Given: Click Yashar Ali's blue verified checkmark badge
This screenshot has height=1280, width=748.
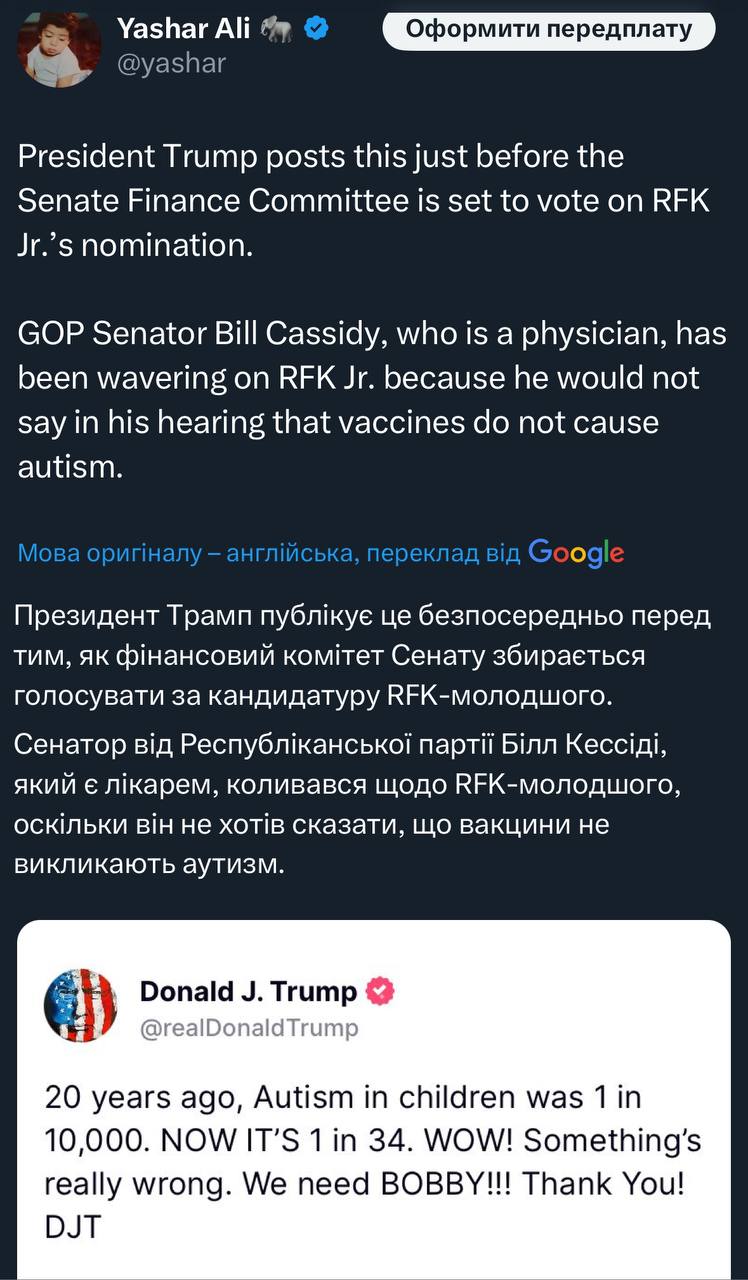Looking at the screenshot, I should tap(318, 30).
